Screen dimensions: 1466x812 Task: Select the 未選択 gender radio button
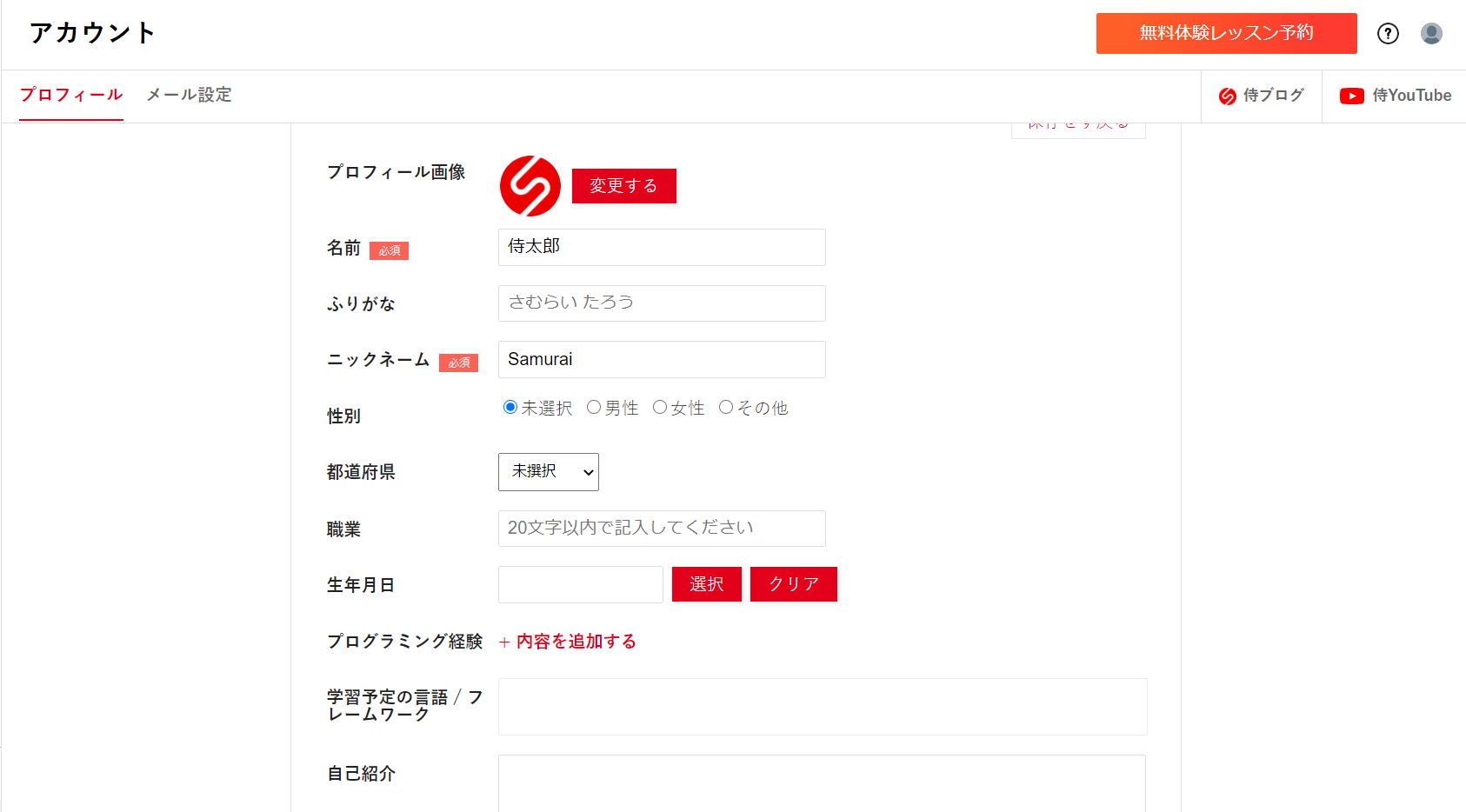510,407
